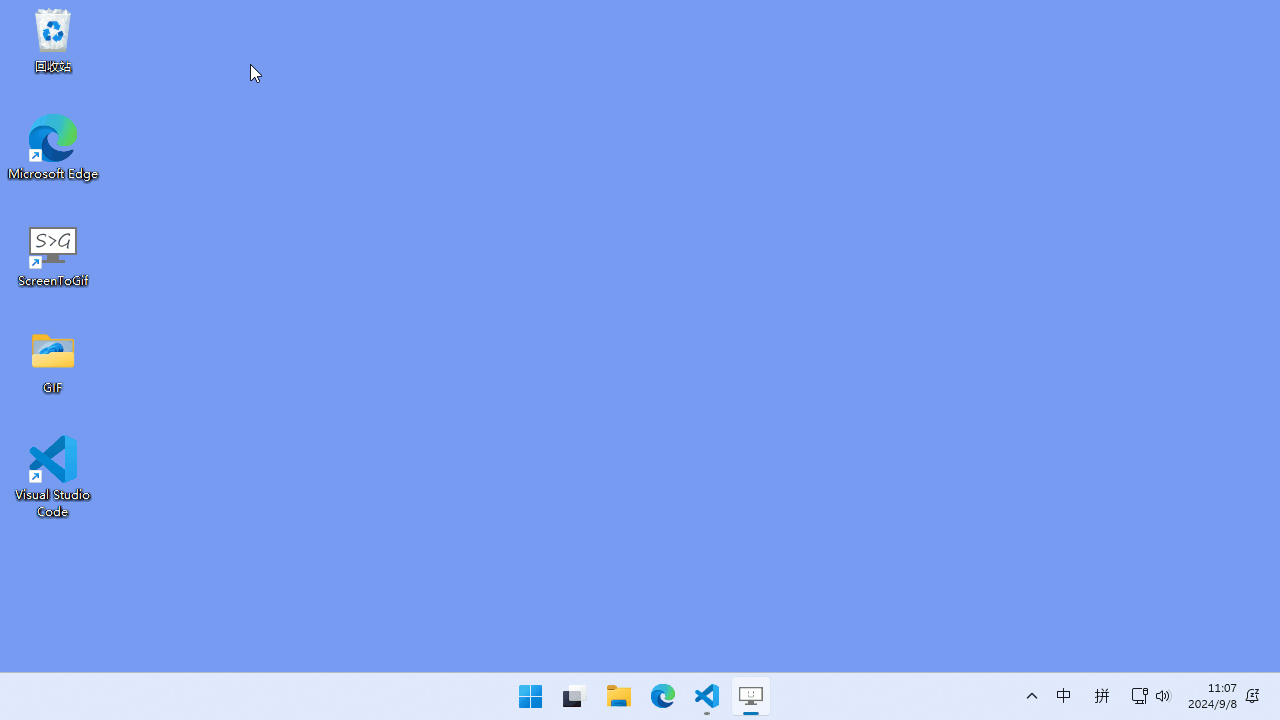Open the network status tray icon
This screenshot has height=720, width=1280.
click(x=1139, y=696)
